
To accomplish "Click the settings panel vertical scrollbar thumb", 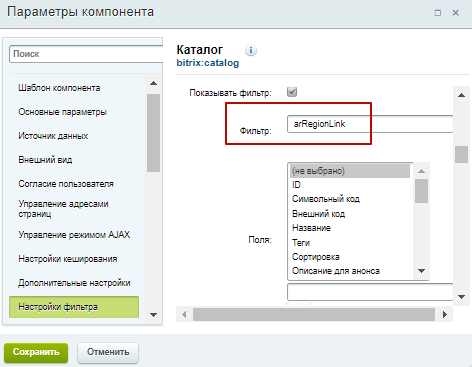I will click(x=461, y=154).
